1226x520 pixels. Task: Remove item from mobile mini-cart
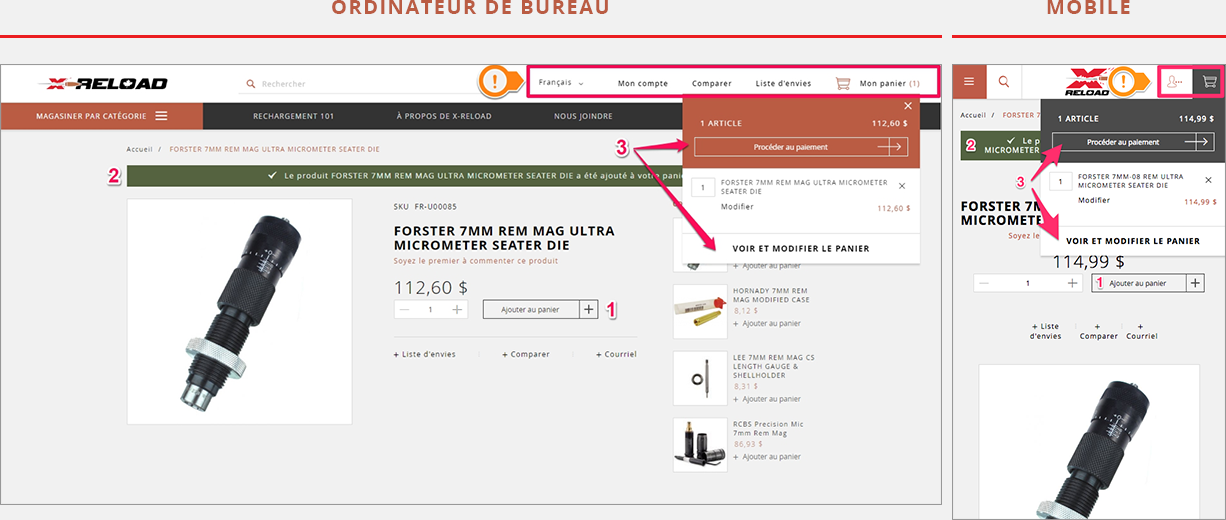point(1208,180)
